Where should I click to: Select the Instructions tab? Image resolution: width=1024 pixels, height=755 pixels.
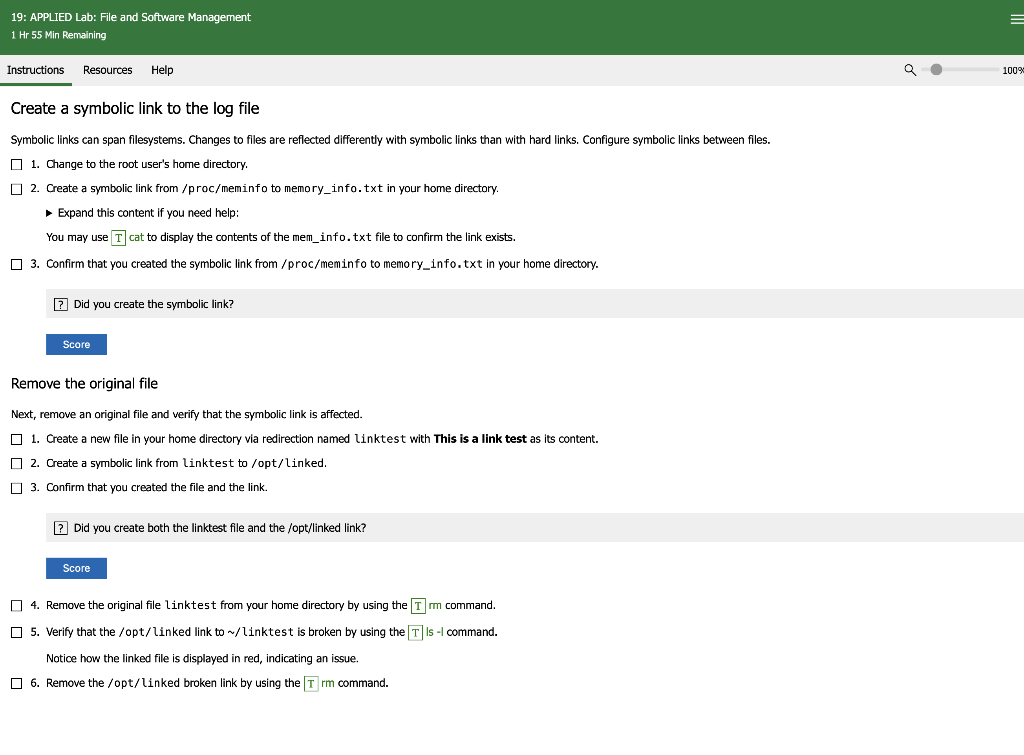coord(36,70)
